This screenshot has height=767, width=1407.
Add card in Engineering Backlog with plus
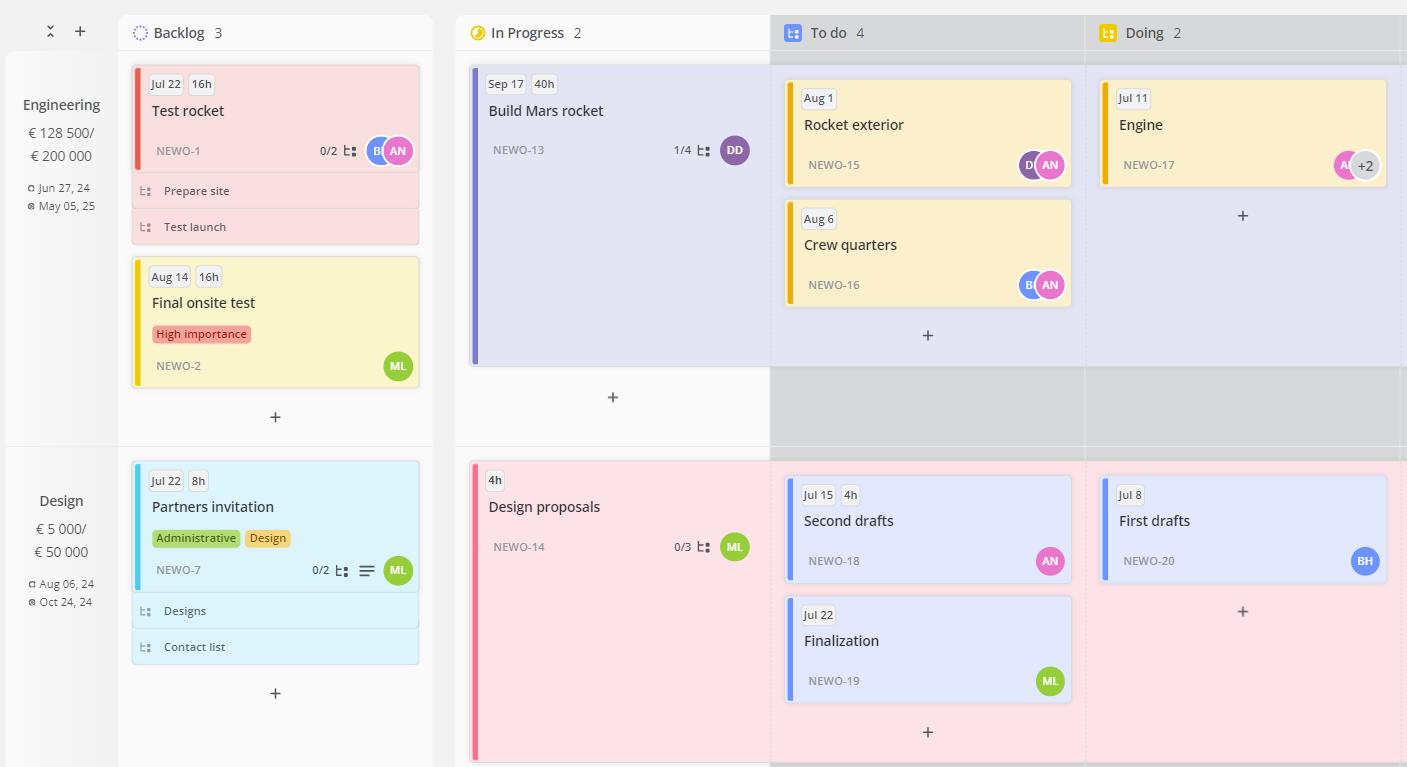[x=275, y=417]
